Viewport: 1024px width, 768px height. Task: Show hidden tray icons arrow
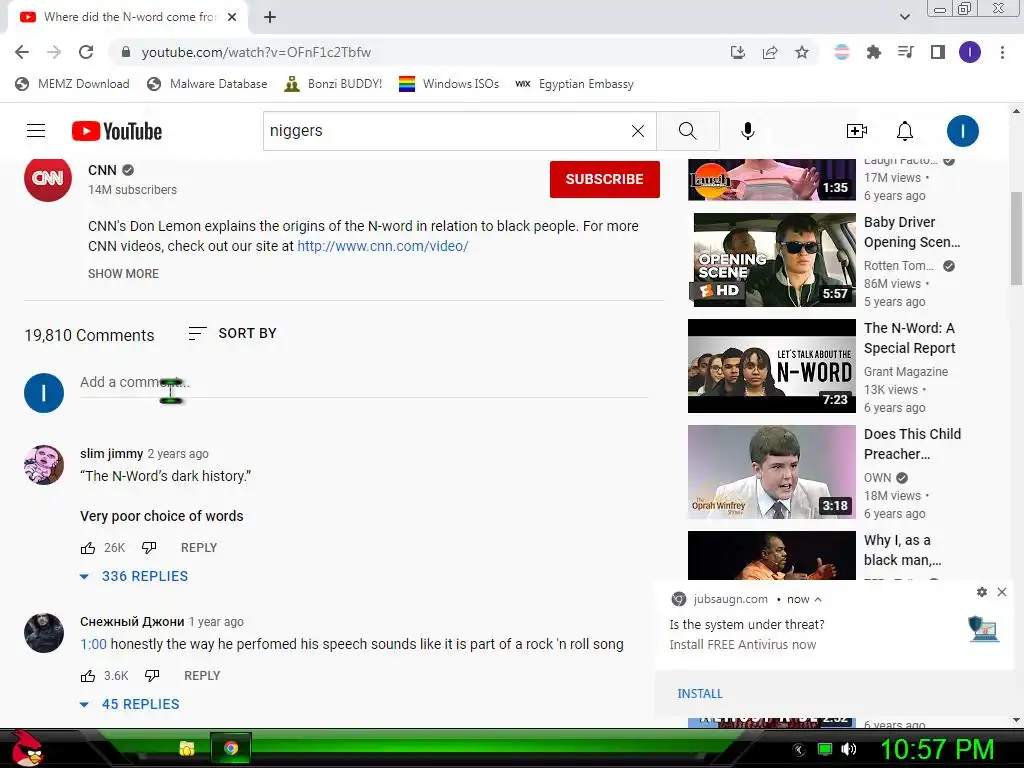tap(799, 750)
